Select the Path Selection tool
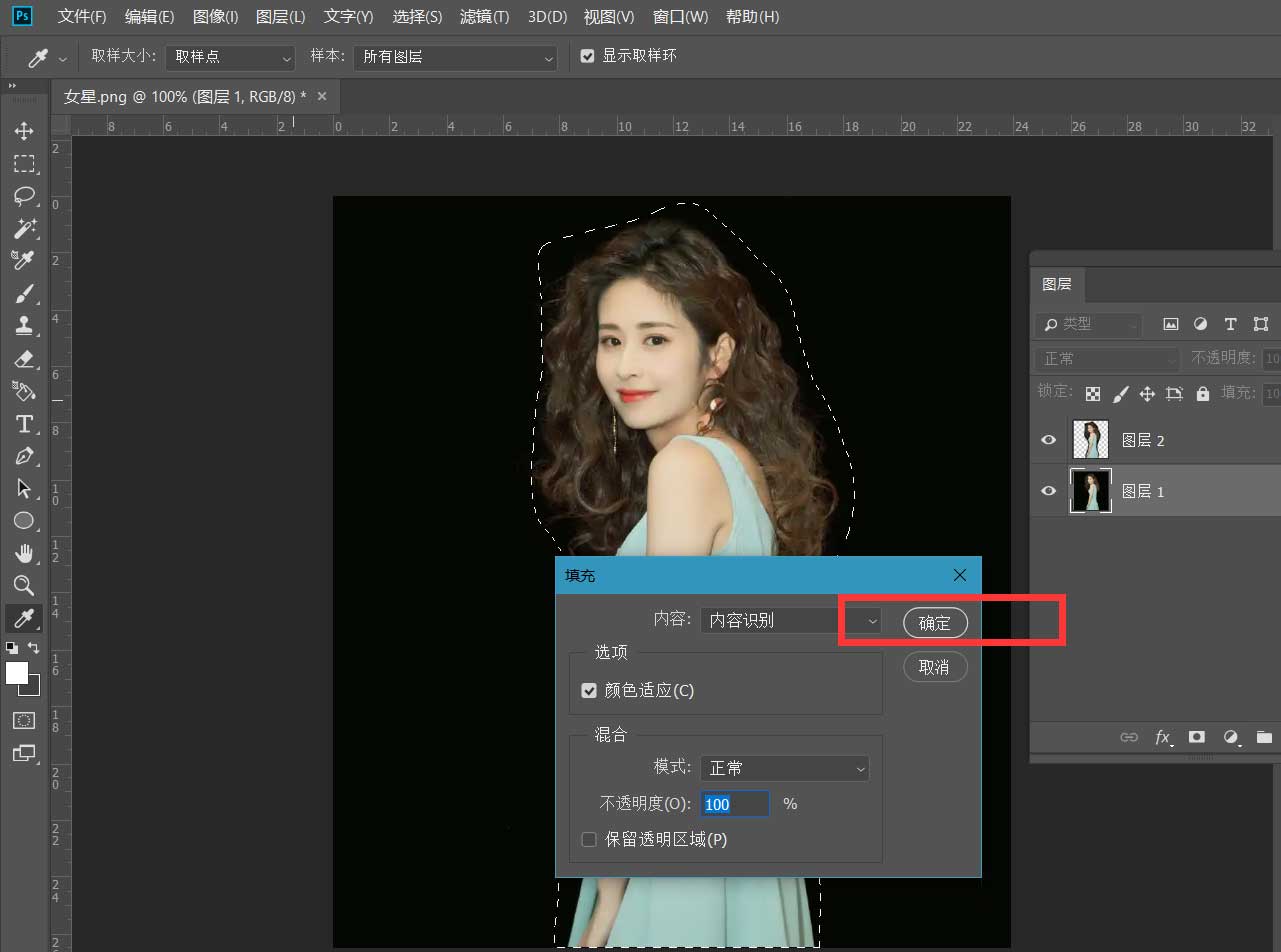Screen dimensions: 1281x952 pos(24,488)
